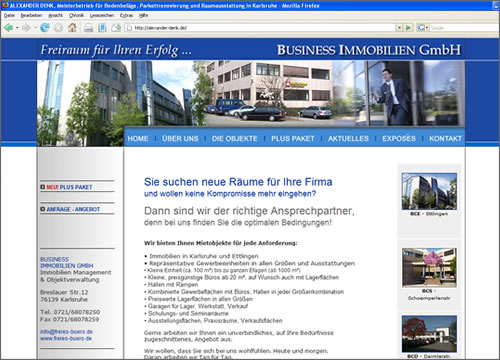Click the ANFRAGE - ANGEBOT sidebar link
Image resolution: width=500 pixels, height=360 pixels.
(x=73, y=209)
